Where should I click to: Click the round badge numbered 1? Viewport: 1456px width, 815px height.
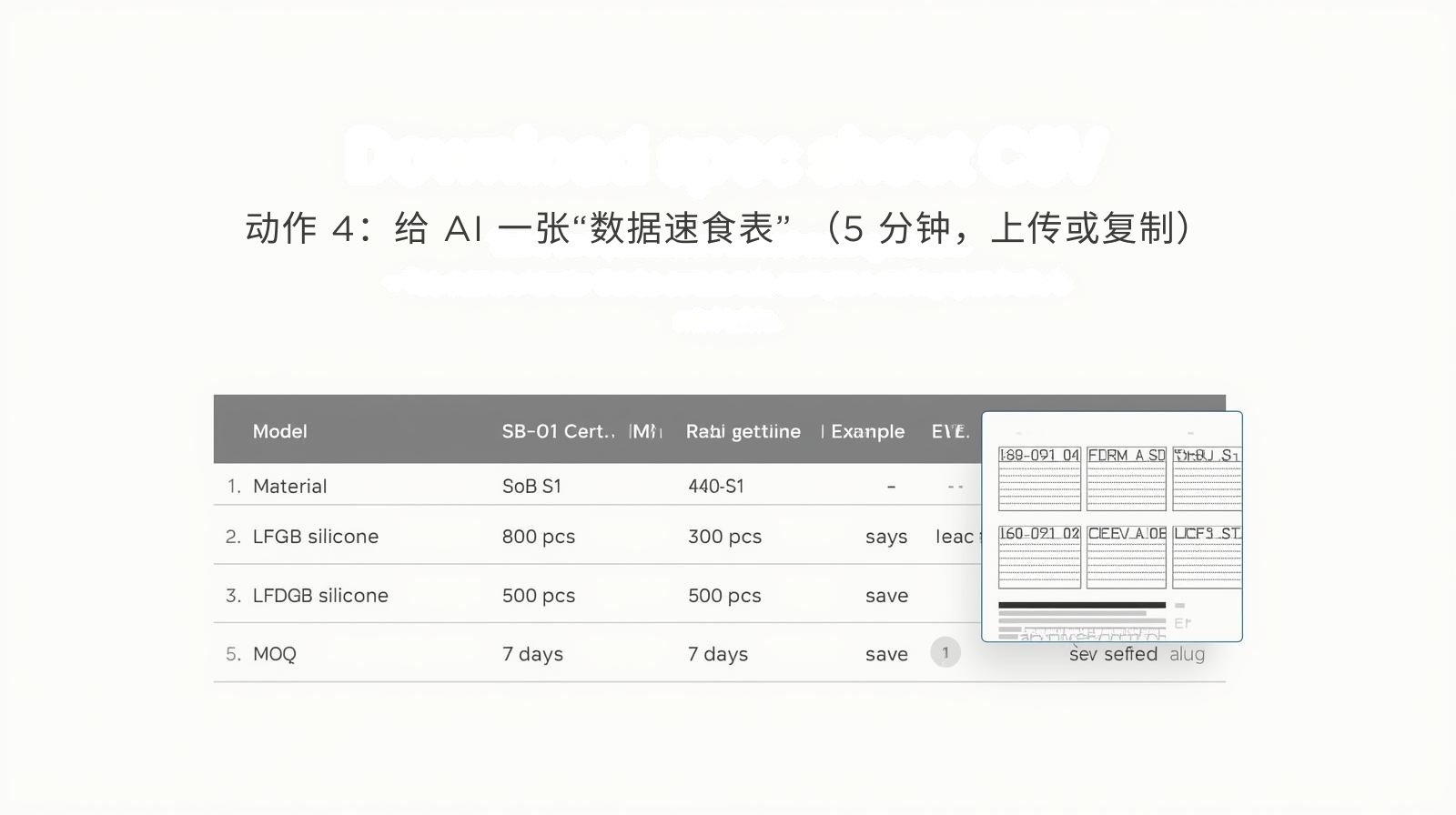(x=945, y=652)
